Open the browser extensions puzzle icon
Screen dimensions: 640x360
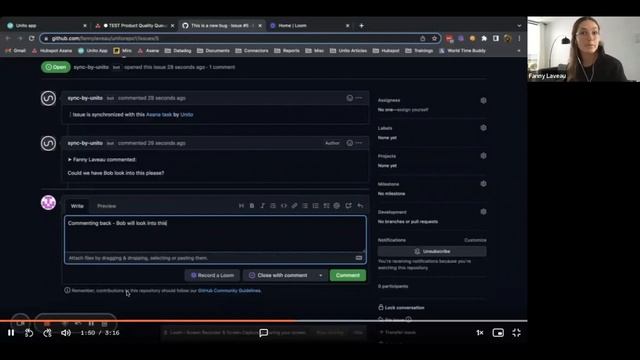pyautogui.click(x=484, y=38)
